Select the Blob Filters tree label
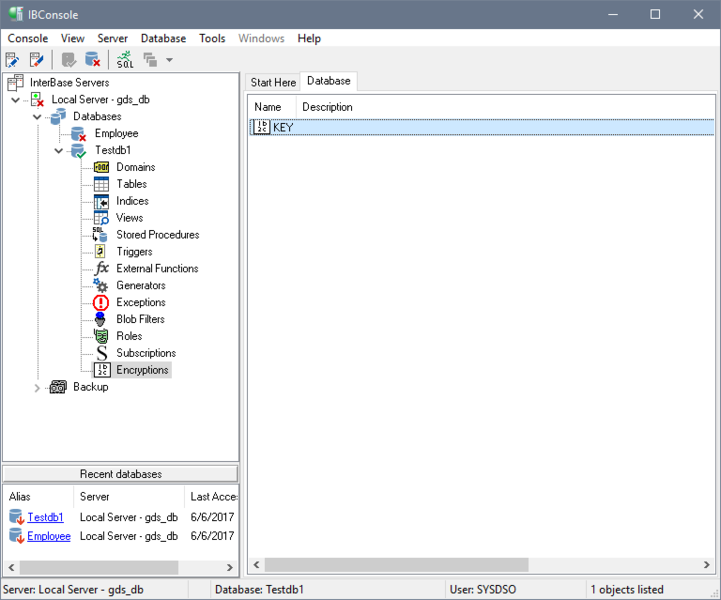 tap(140, 319)
